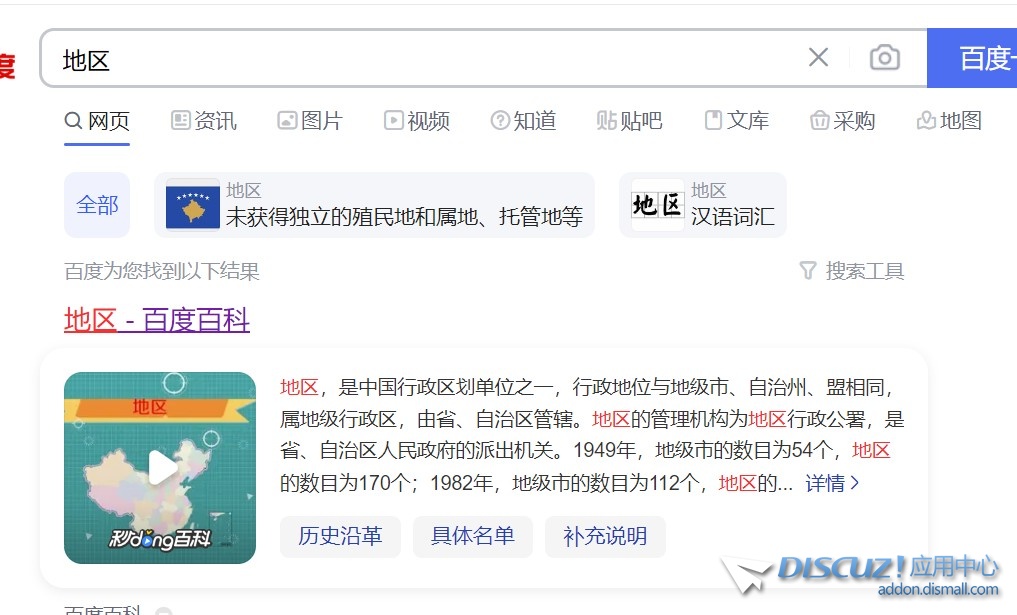Go to the 视频 tab
The width and height of the screenshot is (1017, 615).
click(417, 121)
